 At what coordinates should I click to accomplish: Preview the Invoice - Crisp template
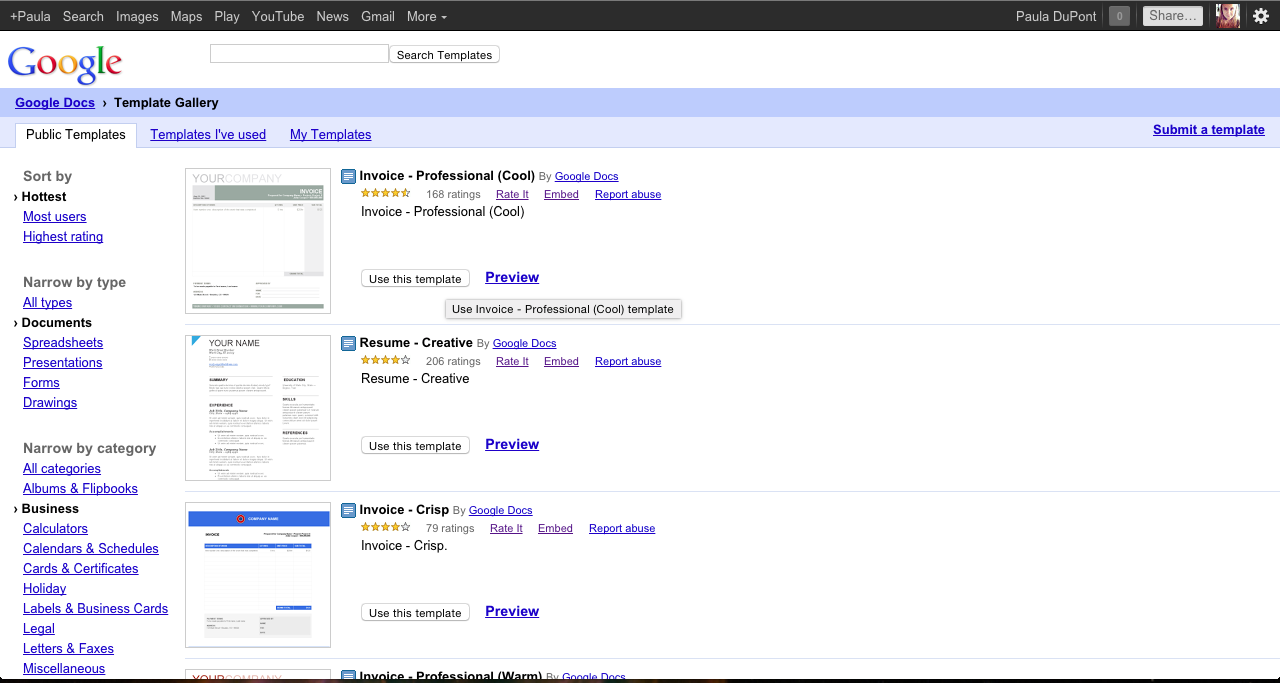512,612
